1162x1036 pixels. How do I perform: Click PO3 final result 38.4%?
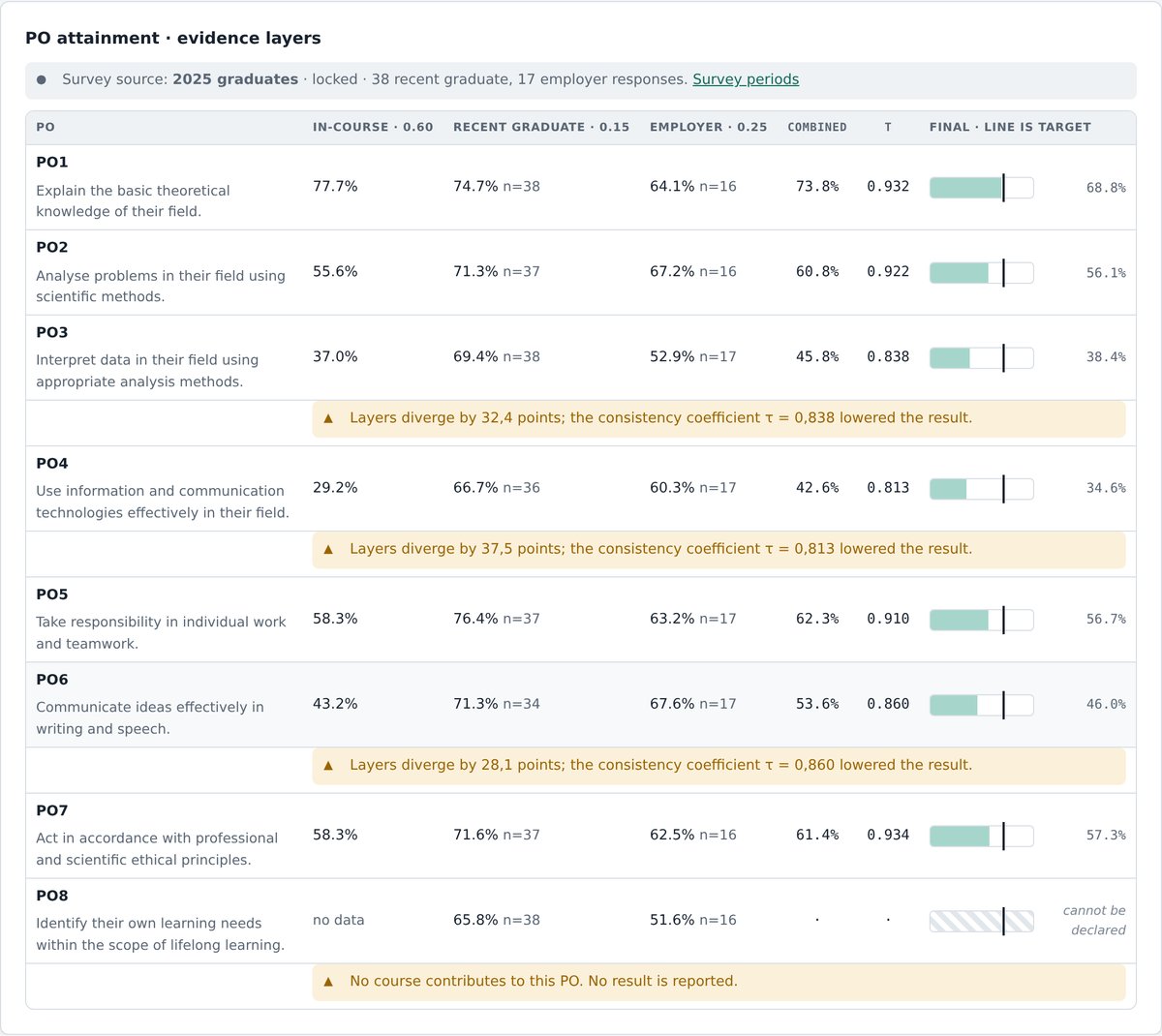coord(1106,357)
